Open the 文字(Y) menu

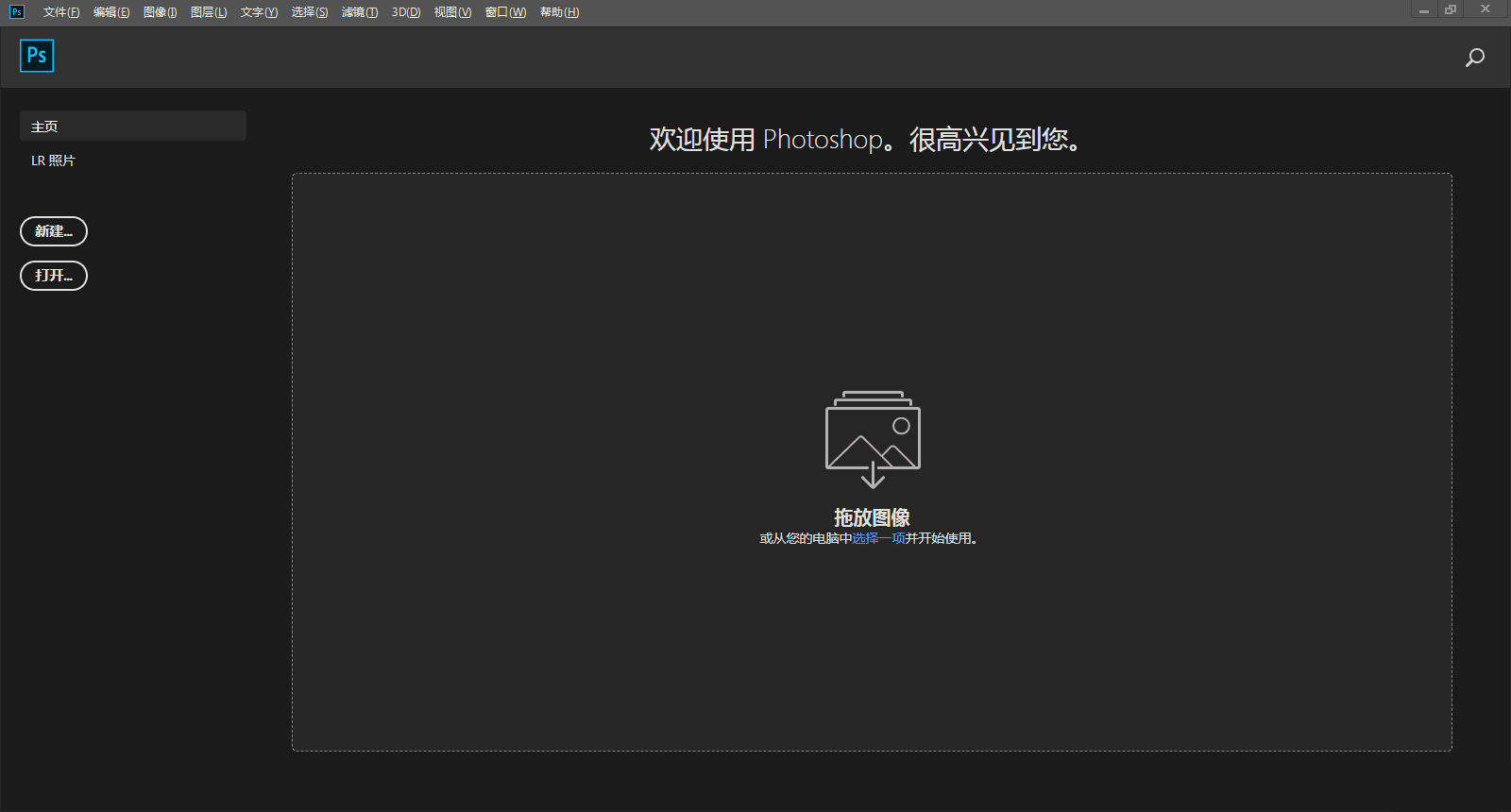[259, 12]
